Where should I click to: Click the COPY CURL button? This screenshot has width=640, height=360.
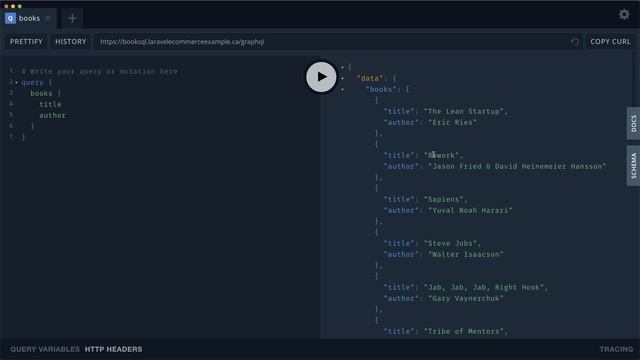click(610, 42)
